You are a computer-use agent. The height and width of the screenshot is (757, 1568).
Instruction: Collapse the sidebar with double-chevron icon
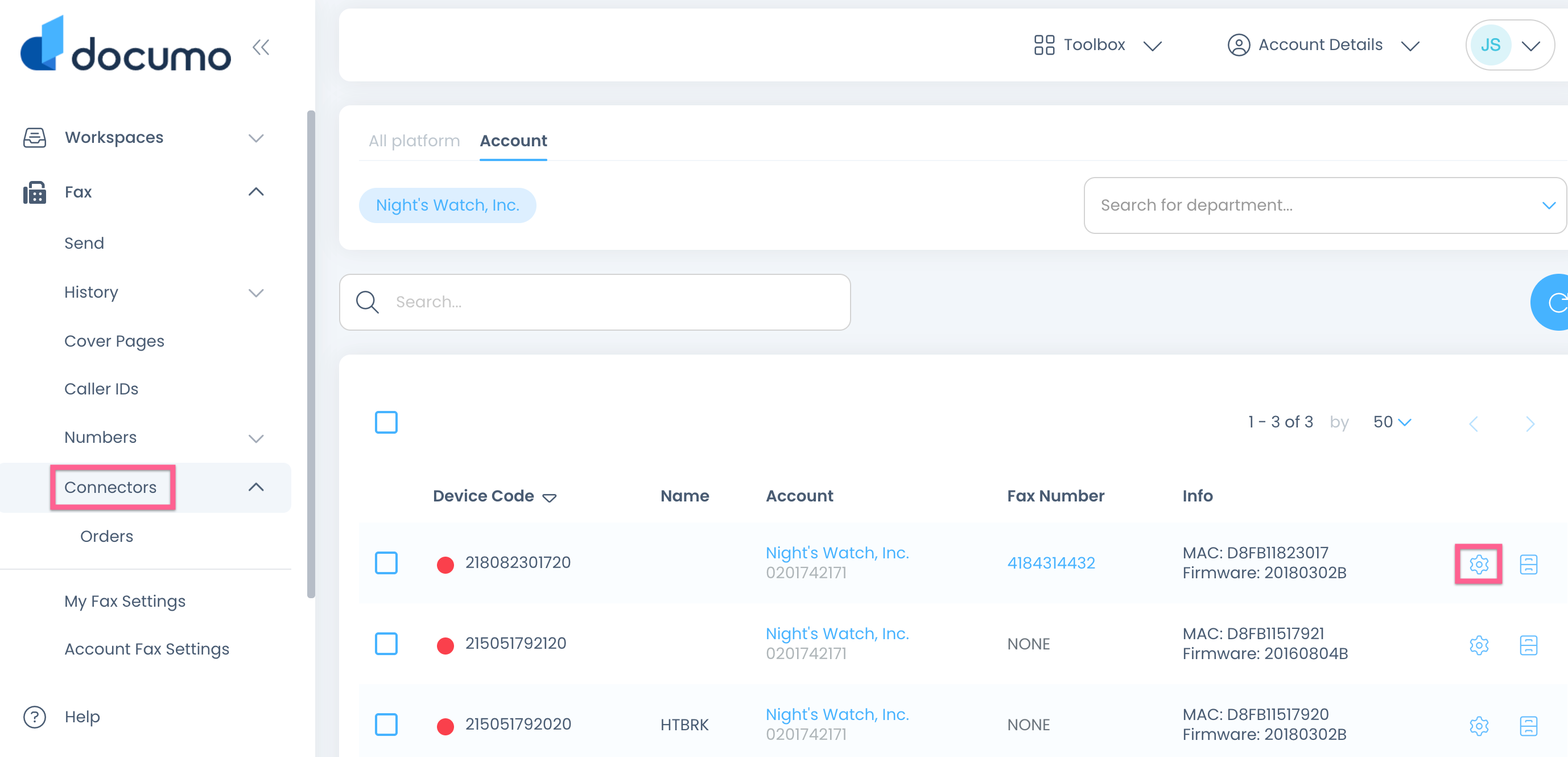tap(261, 47)
